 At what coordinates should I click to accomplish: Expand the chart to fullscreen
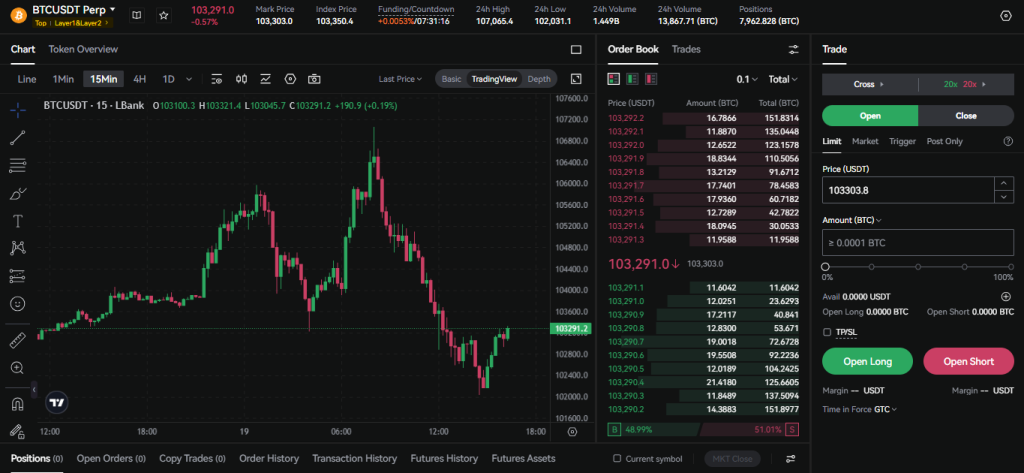pos(576,79)
